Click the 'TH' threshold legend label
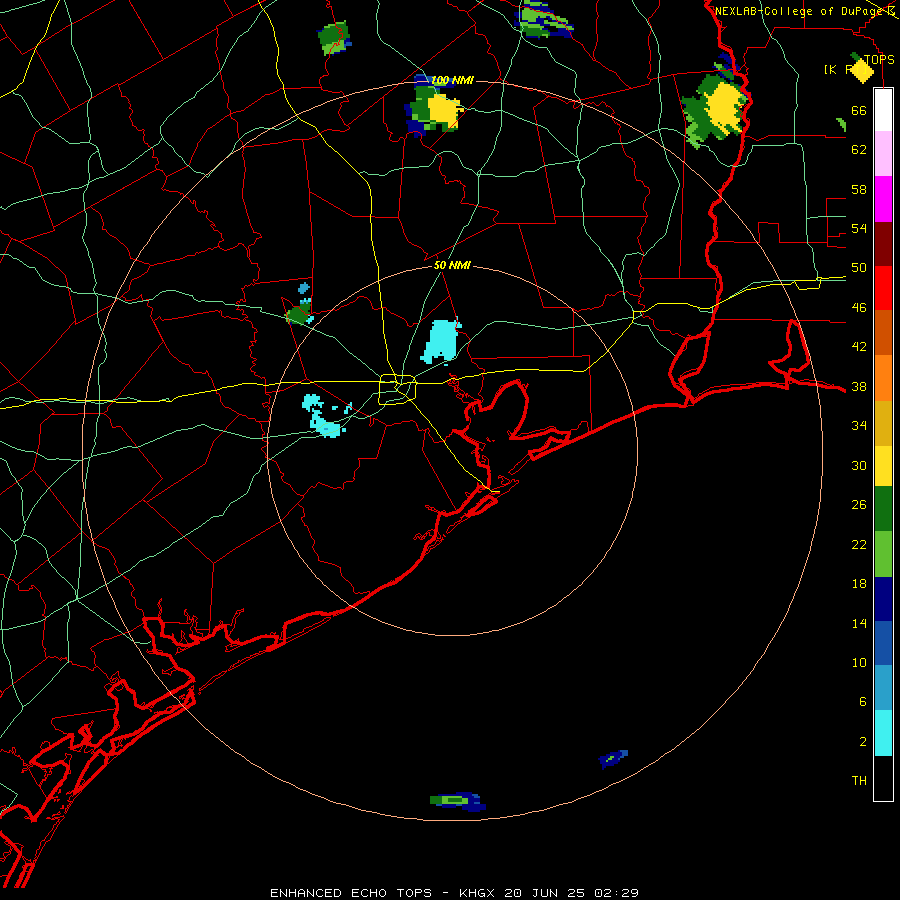 [x=859, y=781]
